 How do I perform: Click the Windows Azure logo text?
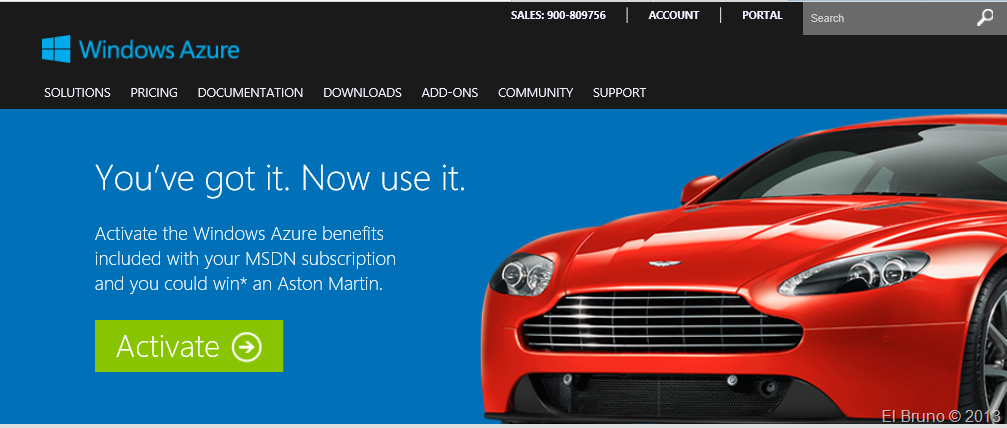pyautogui.click(x=159, y=49)
